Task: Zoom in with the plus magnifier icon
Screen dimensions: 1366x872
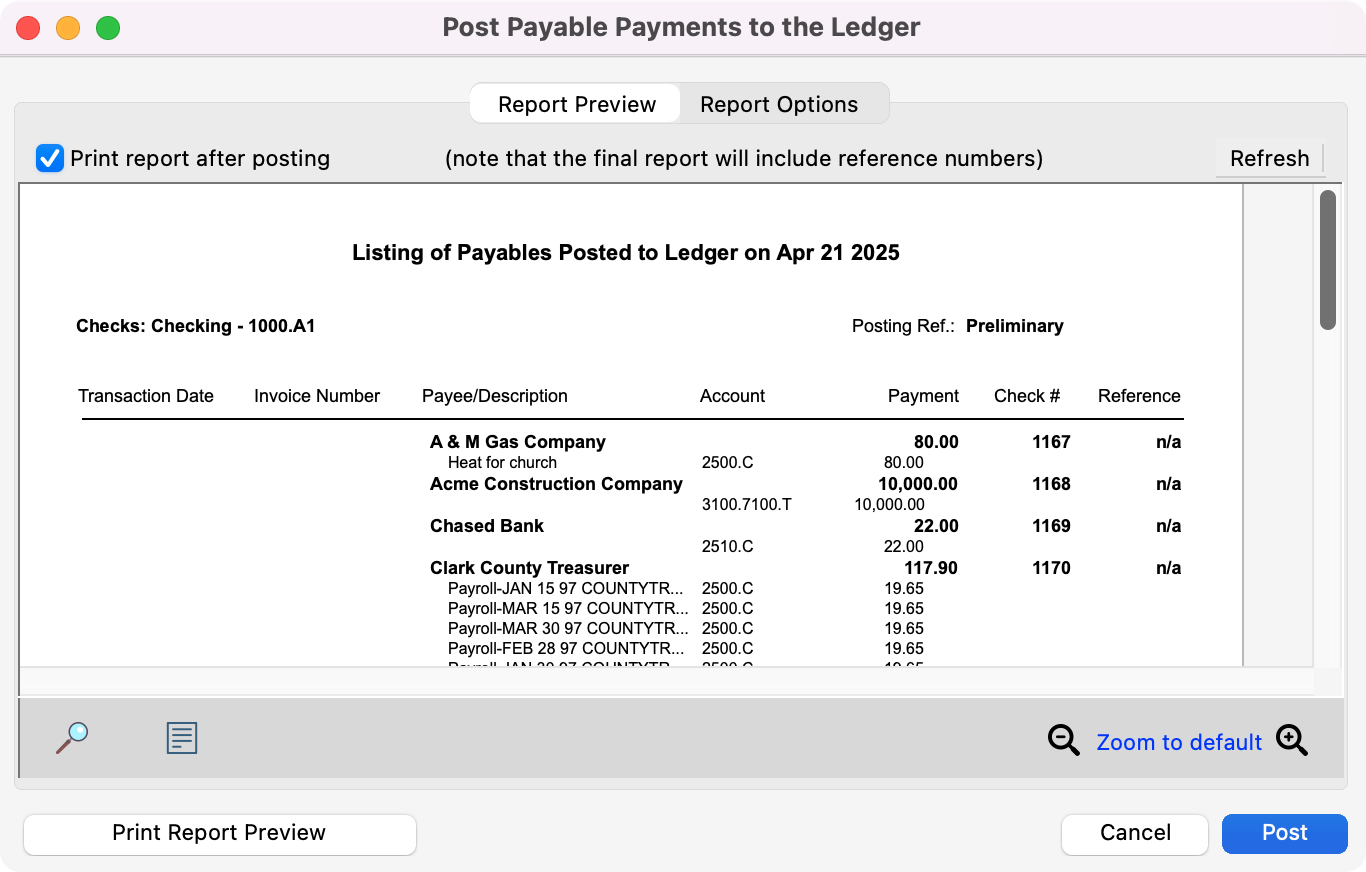Action: tap(1291, 741)
